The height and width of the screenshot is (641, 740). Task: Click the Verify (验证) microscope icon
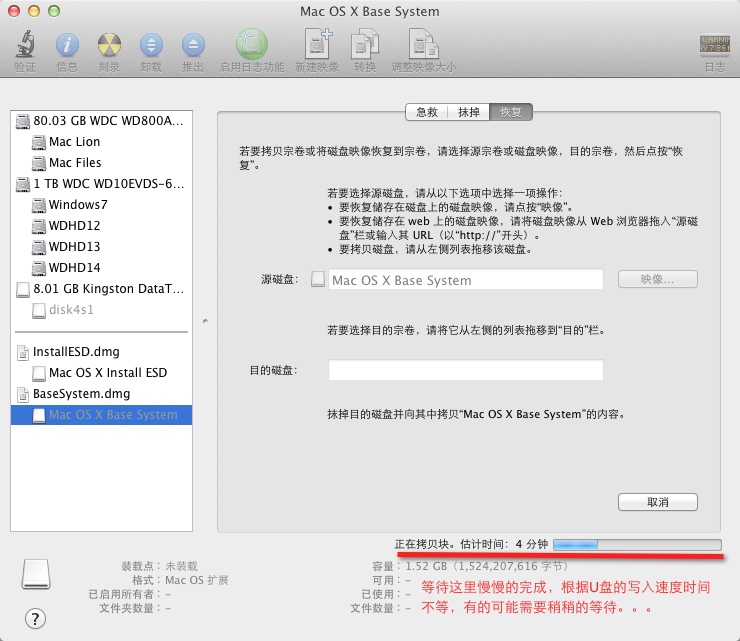(25, 44)
